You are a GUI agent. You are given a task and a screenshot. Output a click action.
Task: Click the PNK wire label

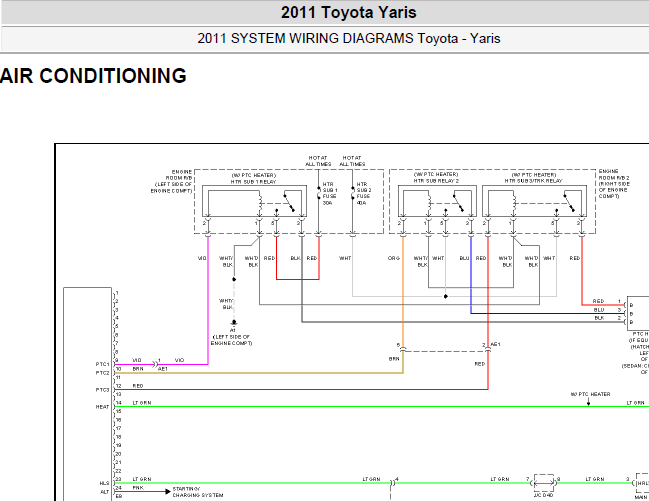[x=138, y=488]
